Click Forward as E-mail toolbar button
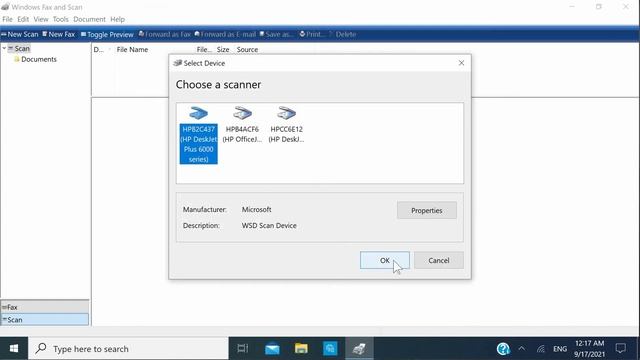This screenshot has width=640, height=360. [225, 34]
